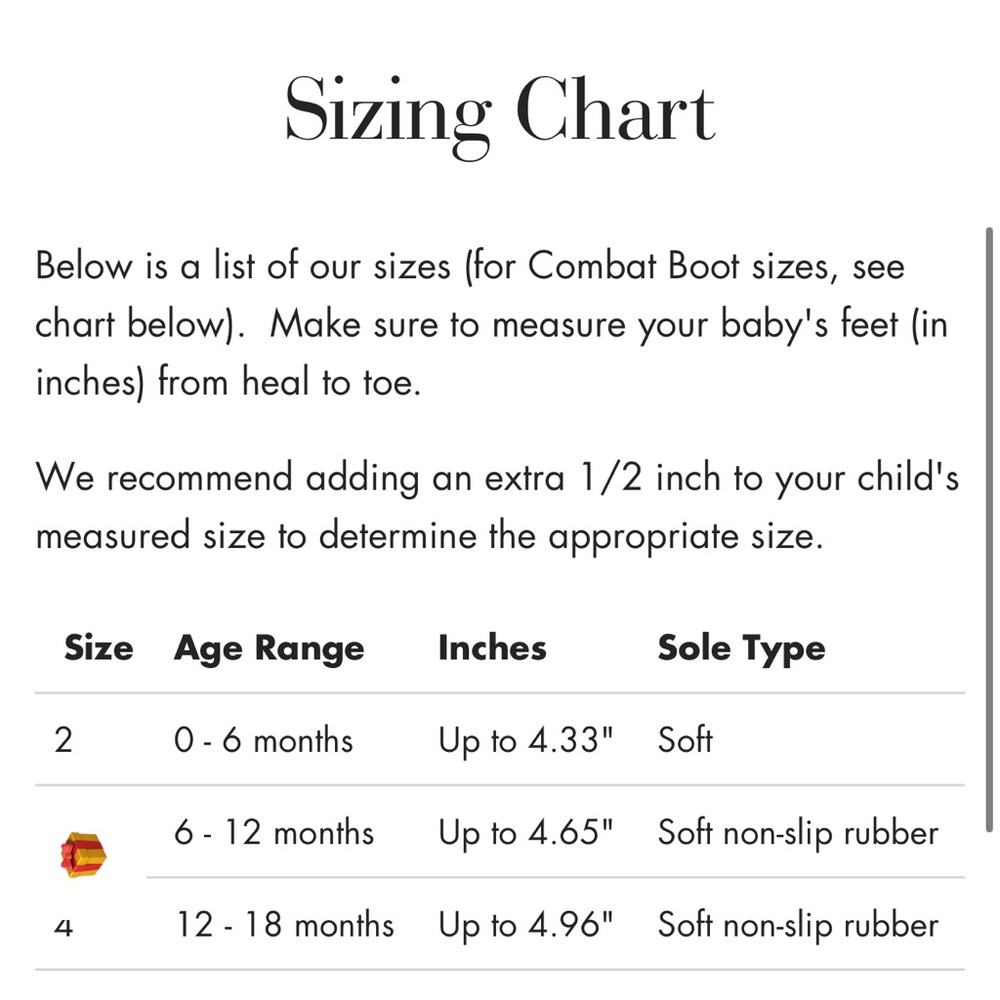The height and width of the screenshot is (1000, 1000).
Task: Click the Up to 4.96" measurement
Action: (526, 925)
